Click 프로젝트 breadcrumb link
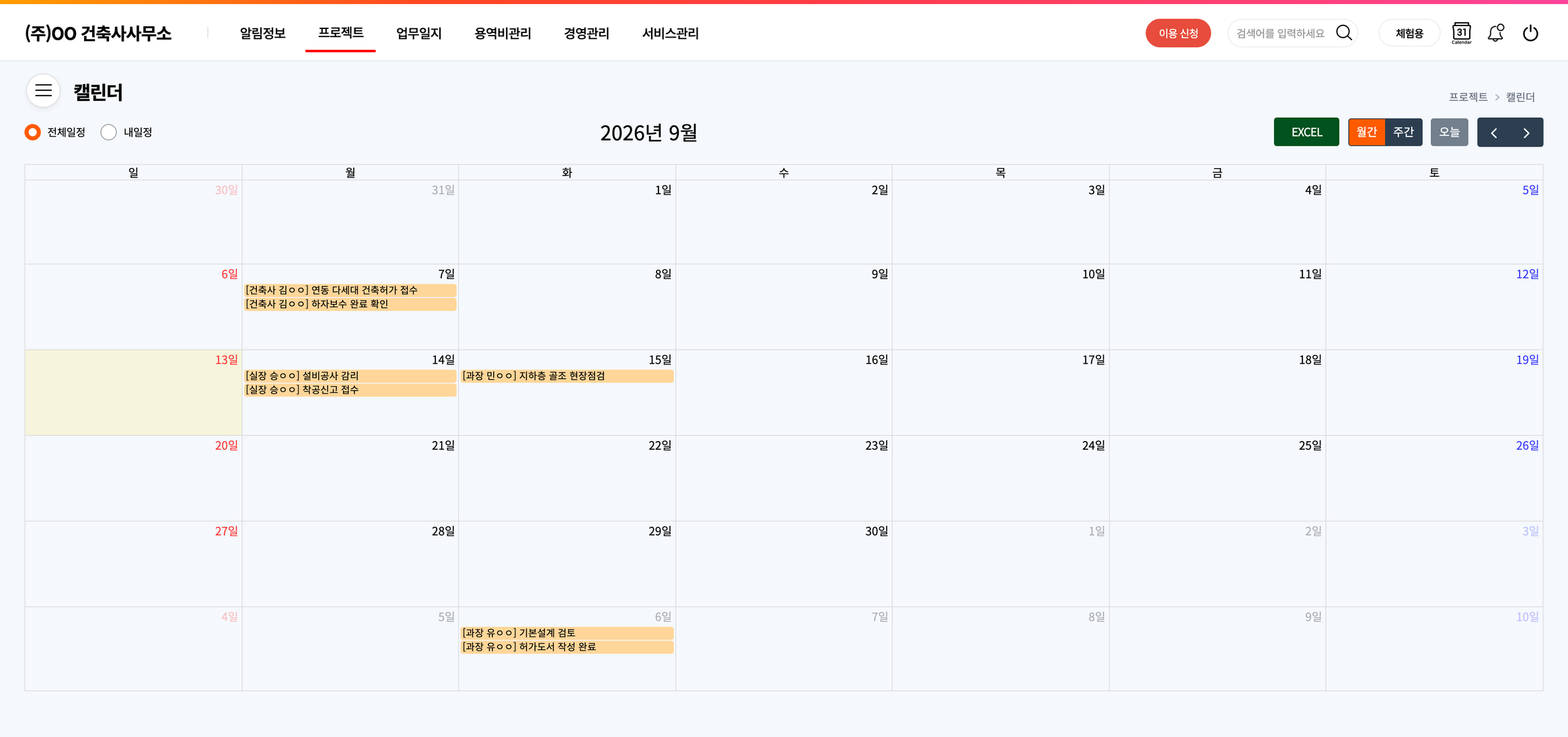Screen dimensions: 1568x737 [1468, 97]
